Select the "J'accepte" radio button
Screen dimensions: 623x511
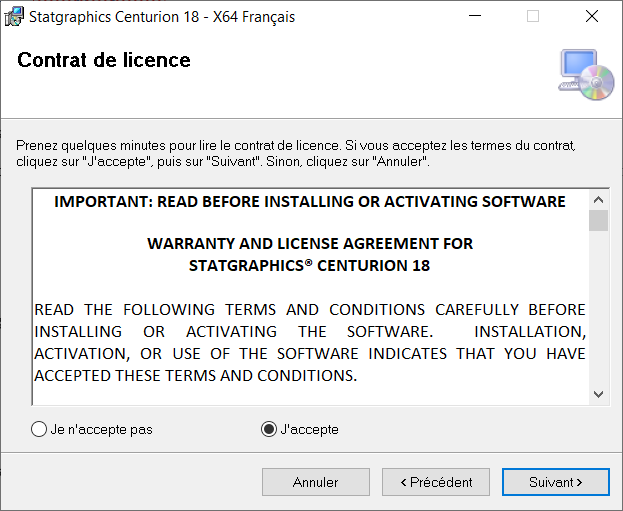[x=300, y=429]
